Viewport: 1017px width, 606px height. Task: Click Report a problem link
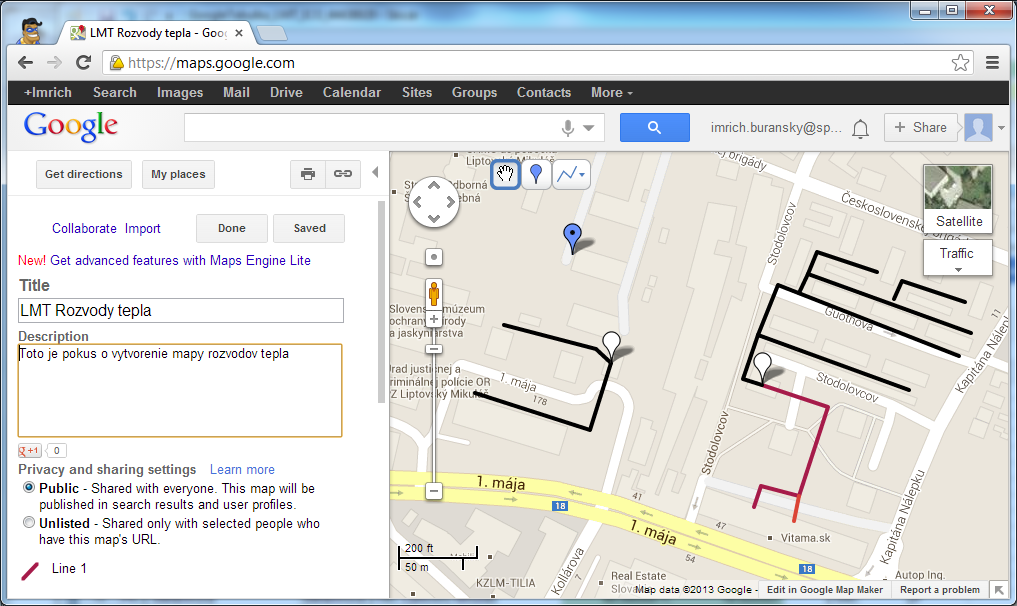(939, 590)
